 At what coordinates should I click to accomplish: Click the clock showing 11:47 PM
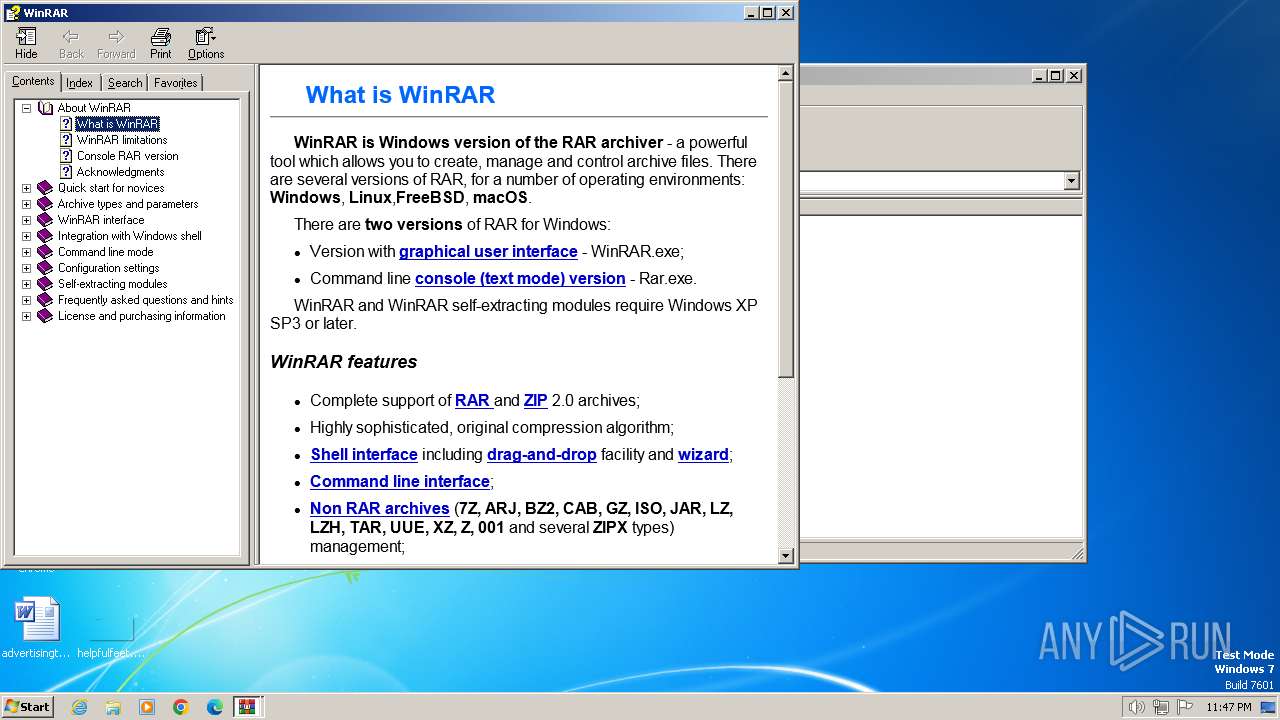click(x=1228, y=707)
